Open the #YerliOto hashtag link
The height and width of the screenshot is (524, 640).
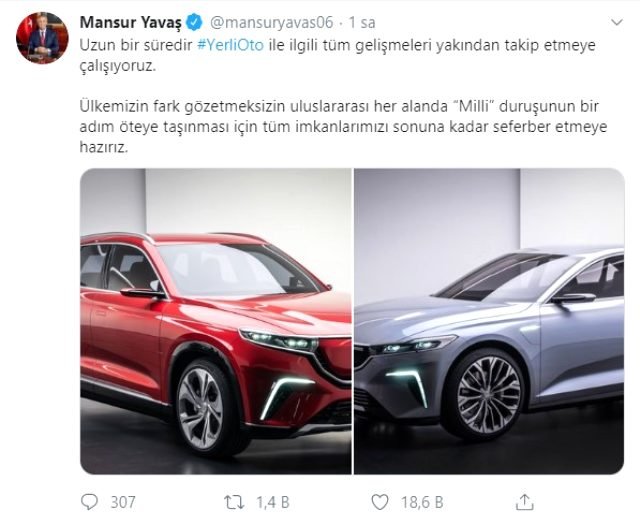click(230, 45)
